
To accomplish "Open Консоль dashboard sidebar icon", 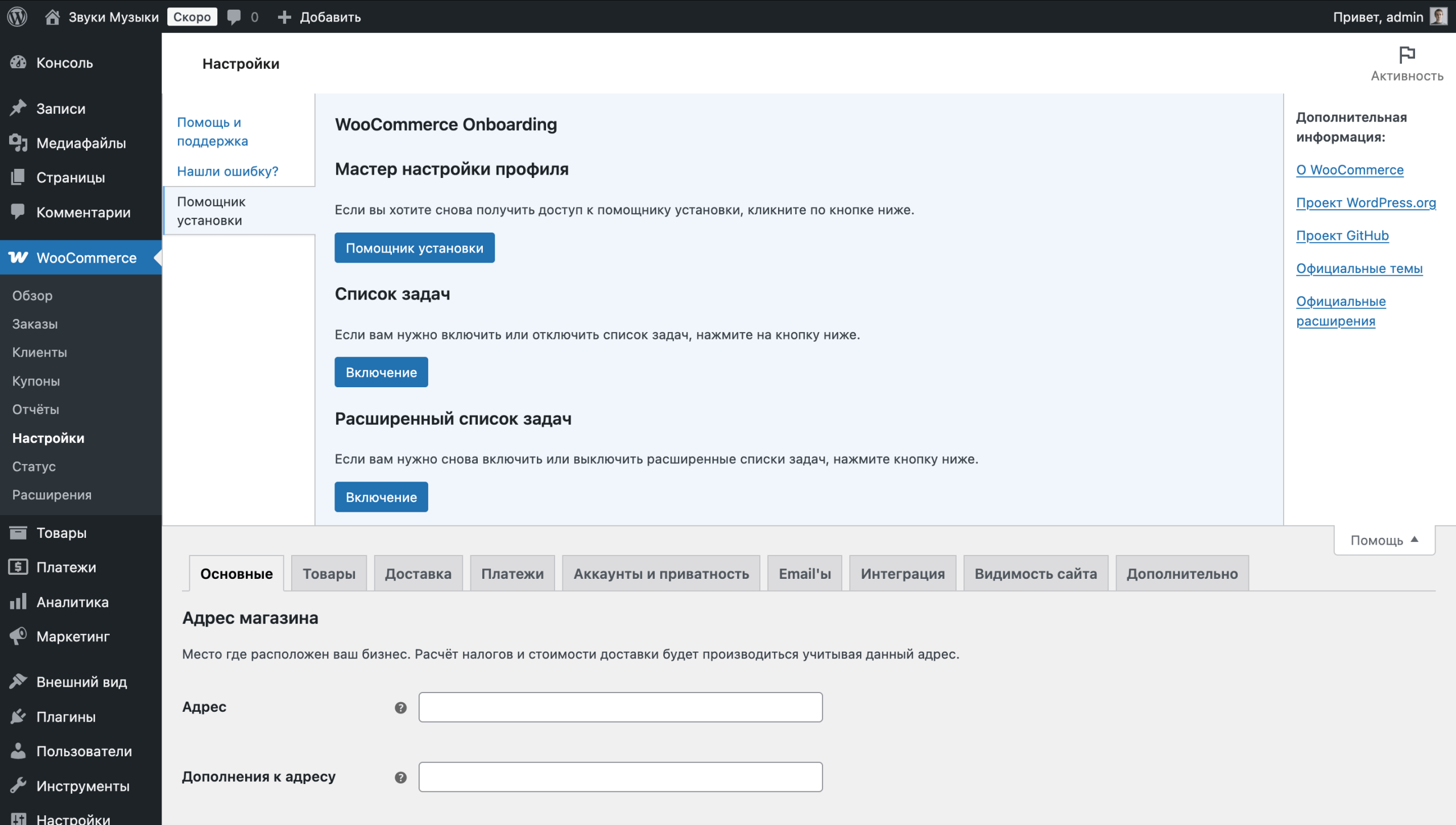I will (x=18, y=63).
